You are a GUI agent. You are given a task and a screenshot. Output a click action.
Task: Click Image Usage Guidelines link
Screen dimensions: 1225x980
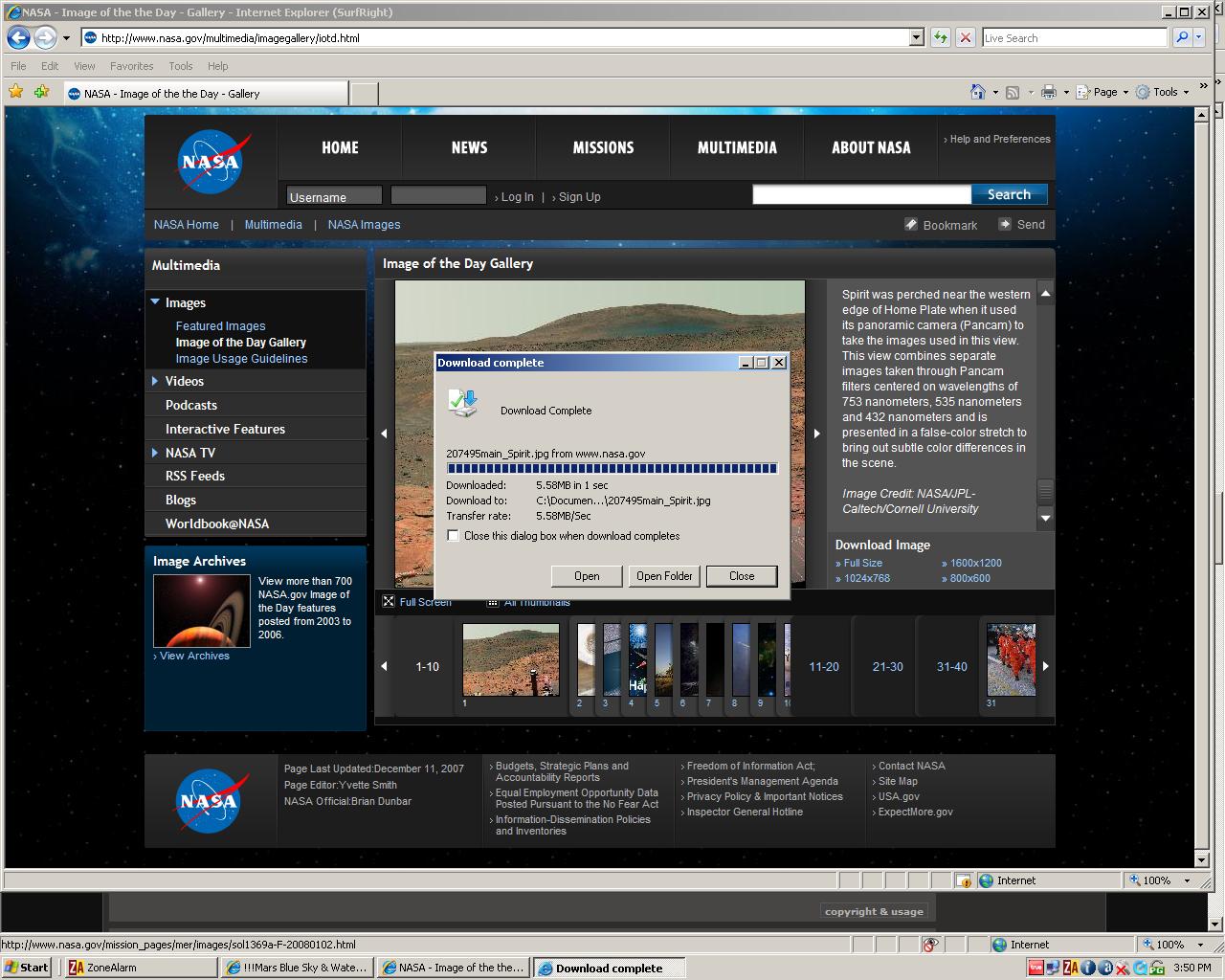(x=241, y=358)
